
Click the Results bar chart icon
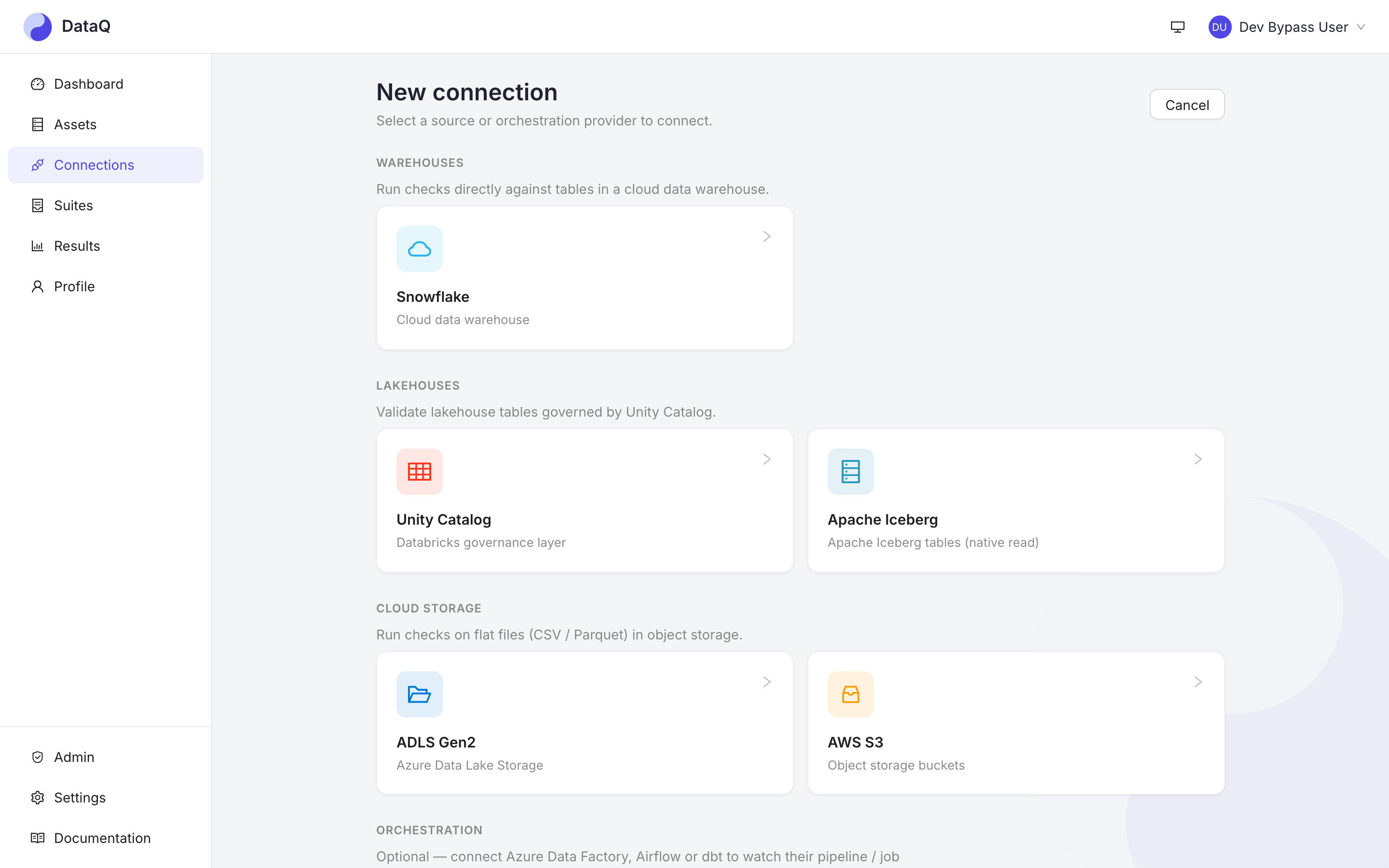point(37,246)
